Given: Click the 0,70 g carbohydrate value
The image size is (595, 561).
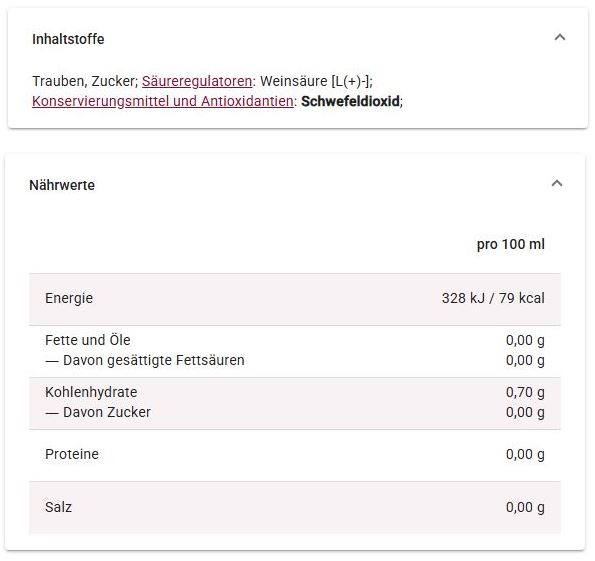Looking at the screenshot, I should pyautogui.click(x=525, y=392).
